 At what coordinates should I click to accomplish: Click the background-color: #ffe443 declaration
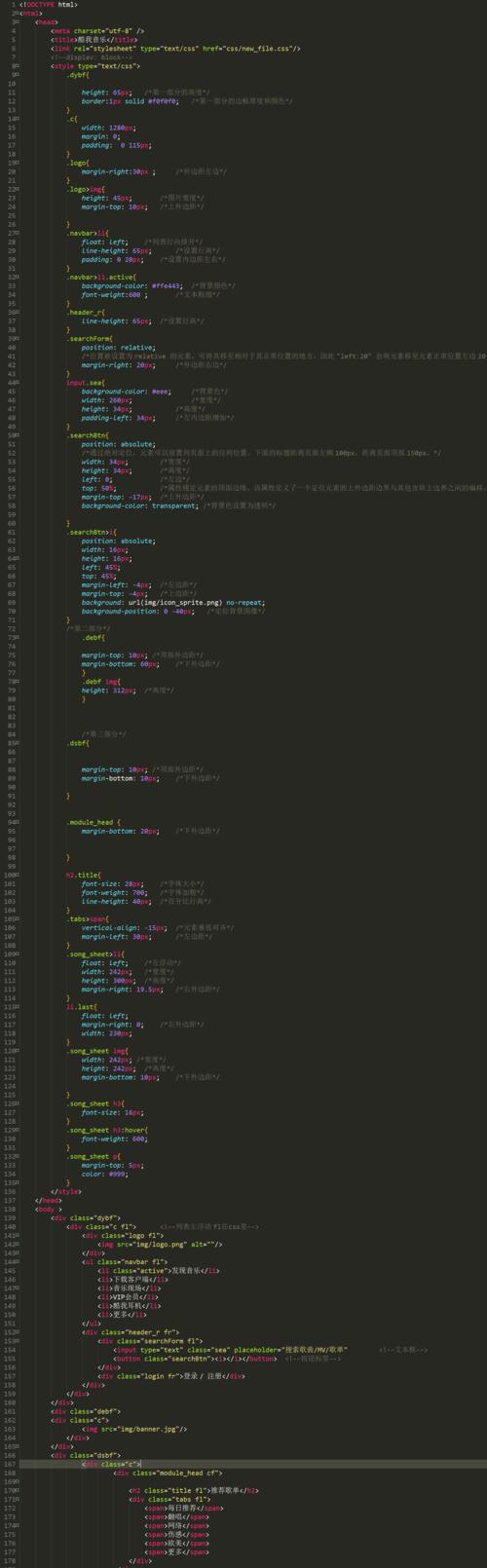(132, 286)
